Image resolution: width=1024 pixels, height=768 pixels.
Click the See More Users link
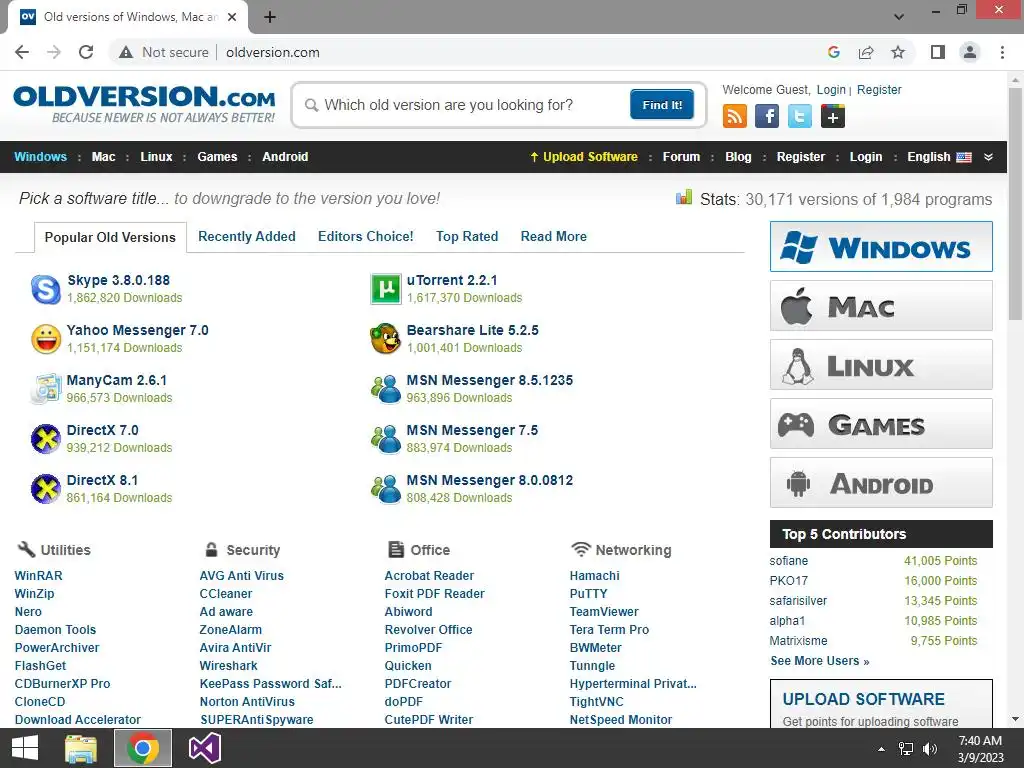(x=820, y=661)
